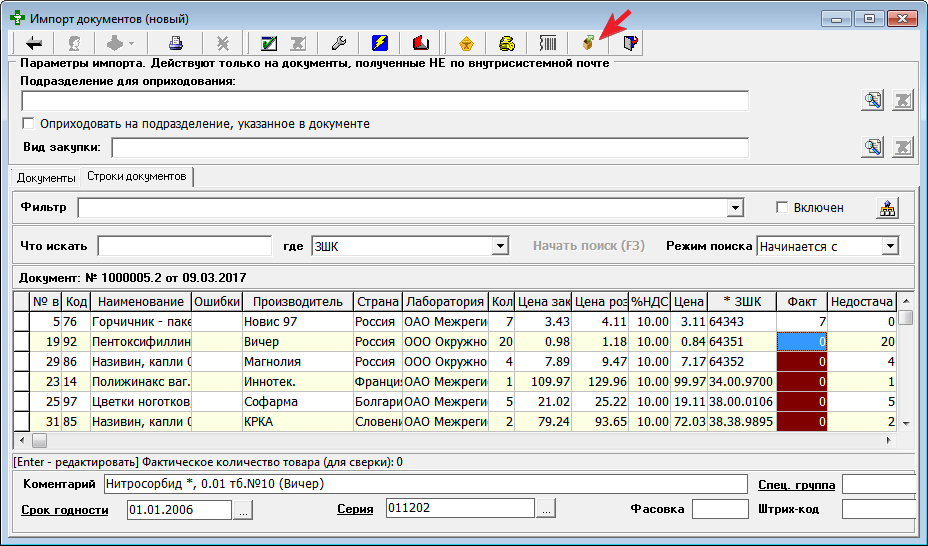Screen dimensions: 928x546
Task: Open the Режим поиска dropdown
Action: pos(889,246)
